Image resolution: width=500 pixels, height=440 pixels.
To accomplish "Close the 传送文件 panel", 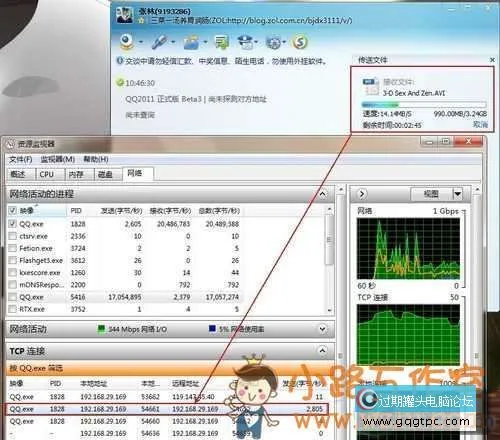I will tap(492, 60).
